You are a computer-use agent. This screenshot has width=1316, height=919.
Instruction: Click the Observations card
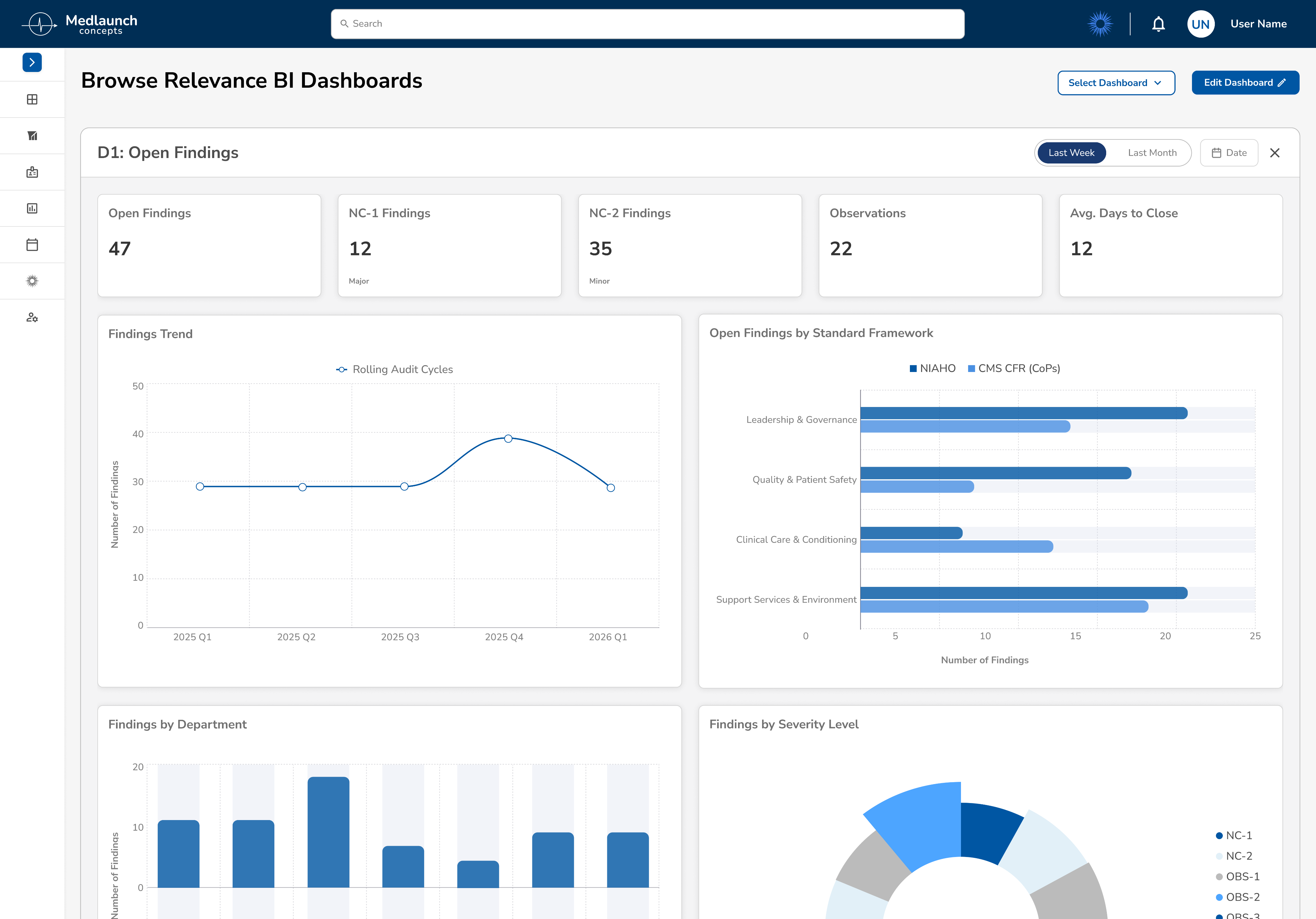(930, 246)
